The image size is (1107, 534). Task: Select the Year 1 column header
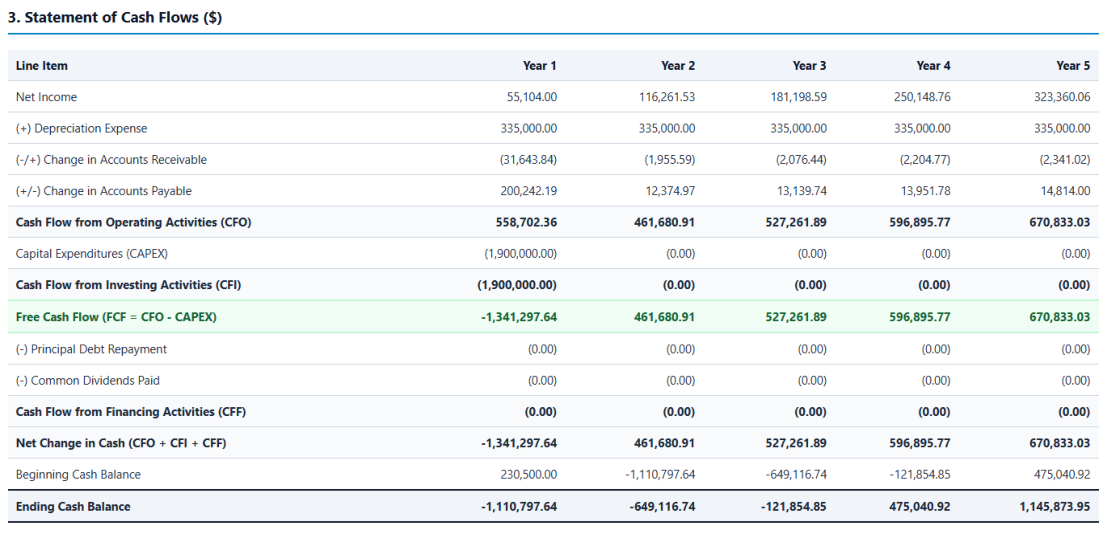(x=539, y=66)
